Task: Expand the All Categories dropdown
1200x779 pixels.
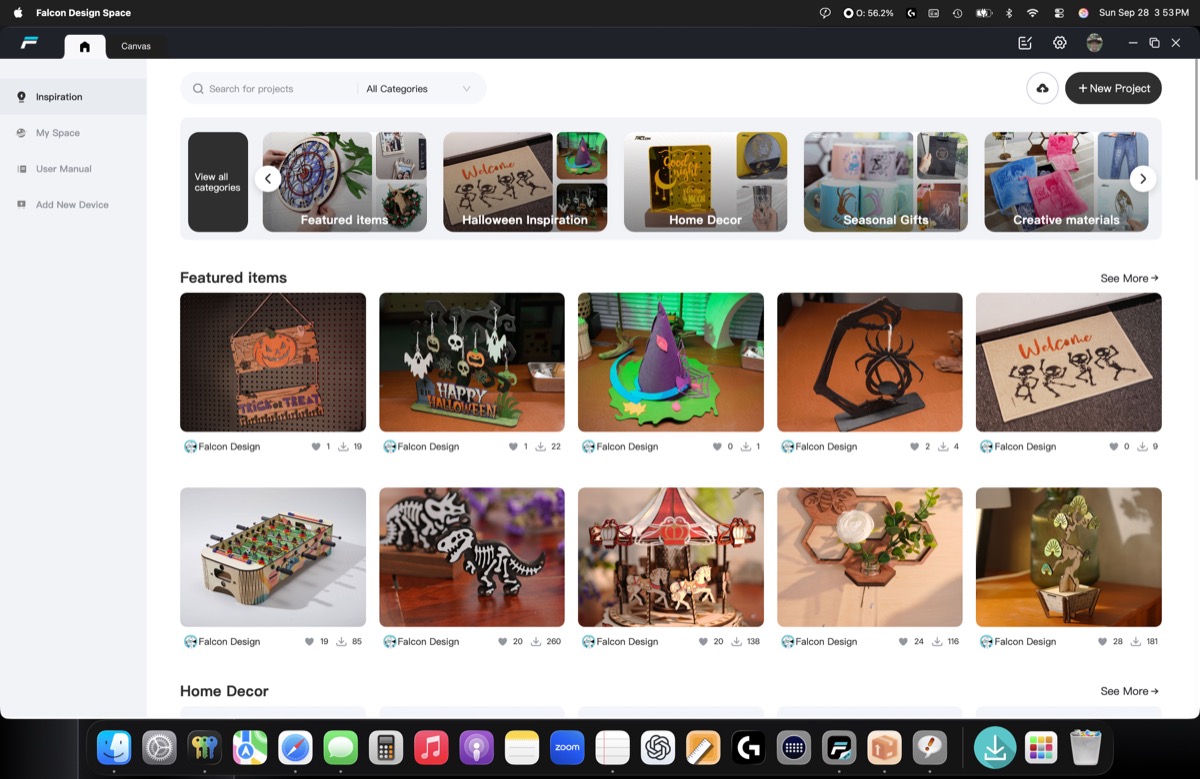Action: click(418, 89)
